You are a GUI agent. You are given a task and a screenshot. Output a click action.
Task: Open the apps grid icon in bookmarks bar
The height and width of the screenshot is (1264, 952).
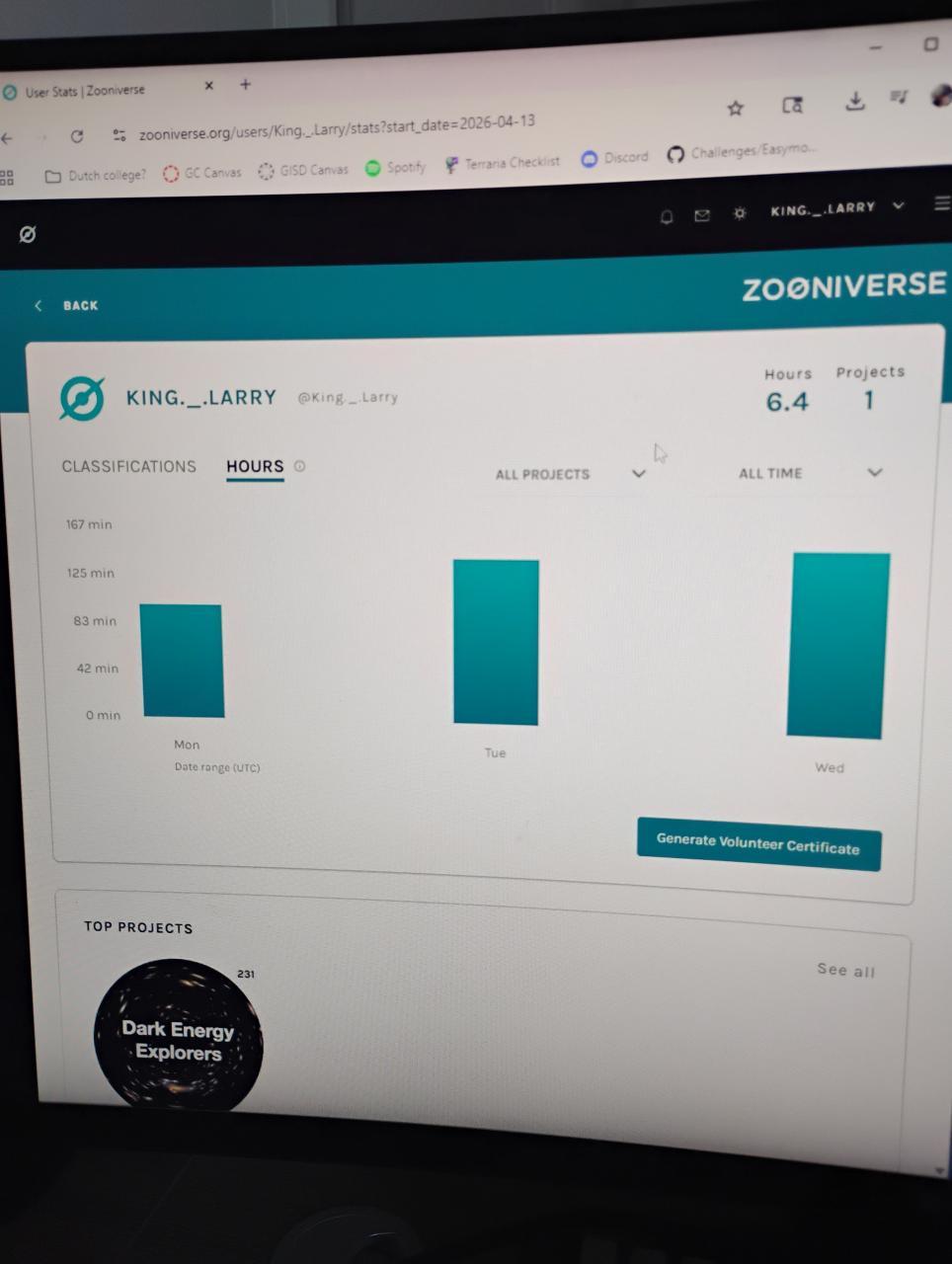pyautogui.click(x=7, y=178)
